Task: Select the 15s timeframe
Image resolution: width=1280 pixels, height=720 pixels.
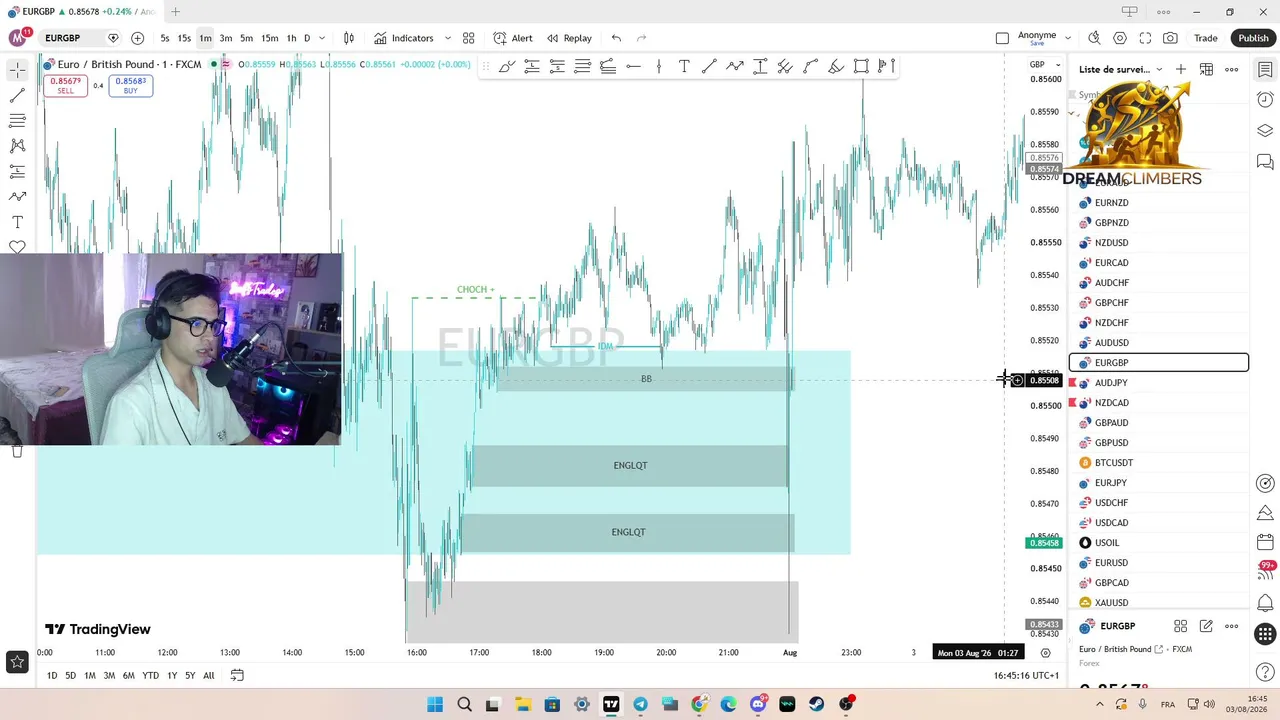Action: [184, 38]
